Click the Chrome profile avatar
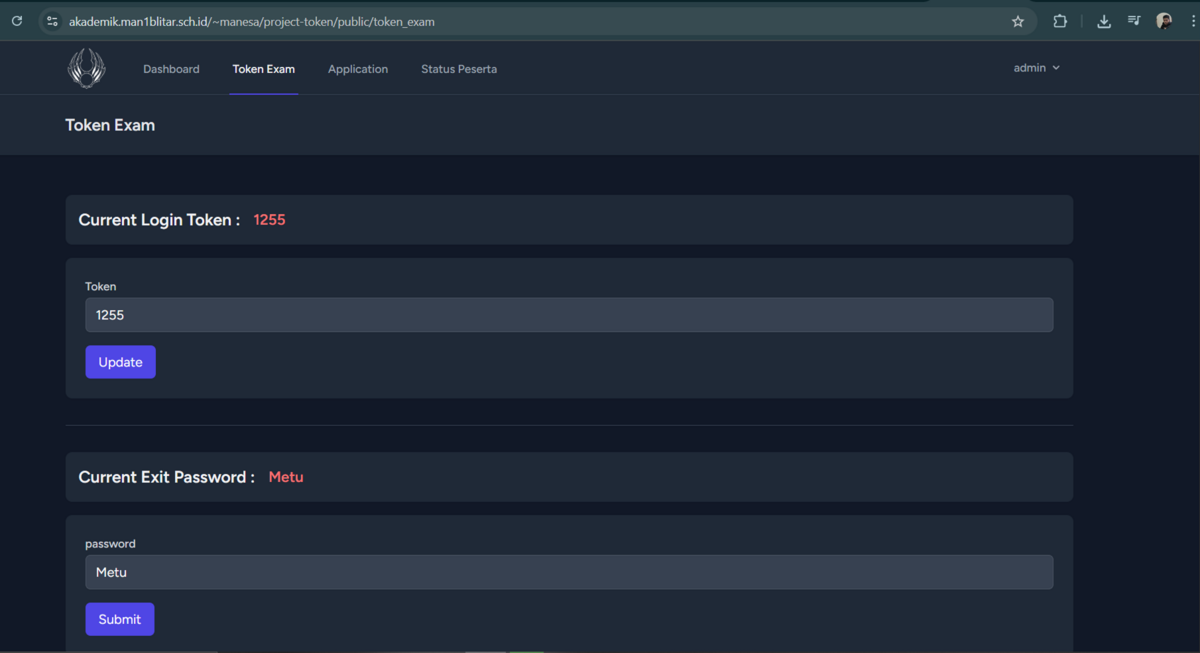 click(1164, 21)
